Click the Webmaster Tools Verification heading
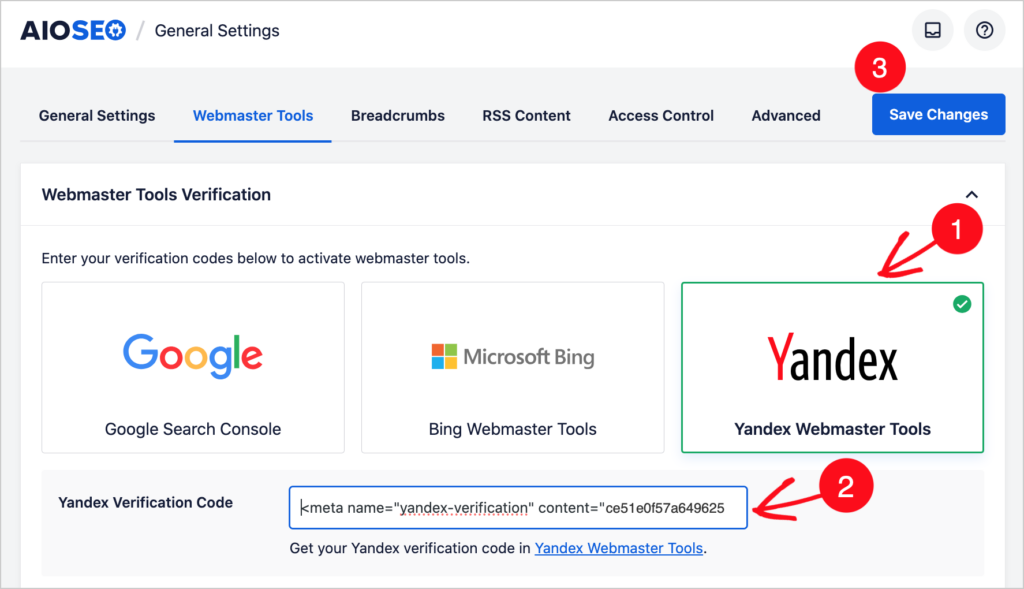The width and height of the screenshot is (1024, 589). [x=156, y=195]
